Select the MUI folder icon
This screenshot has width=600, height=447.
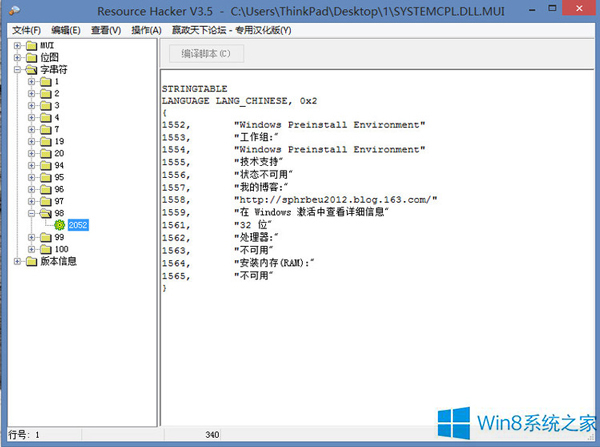[31, 46]
